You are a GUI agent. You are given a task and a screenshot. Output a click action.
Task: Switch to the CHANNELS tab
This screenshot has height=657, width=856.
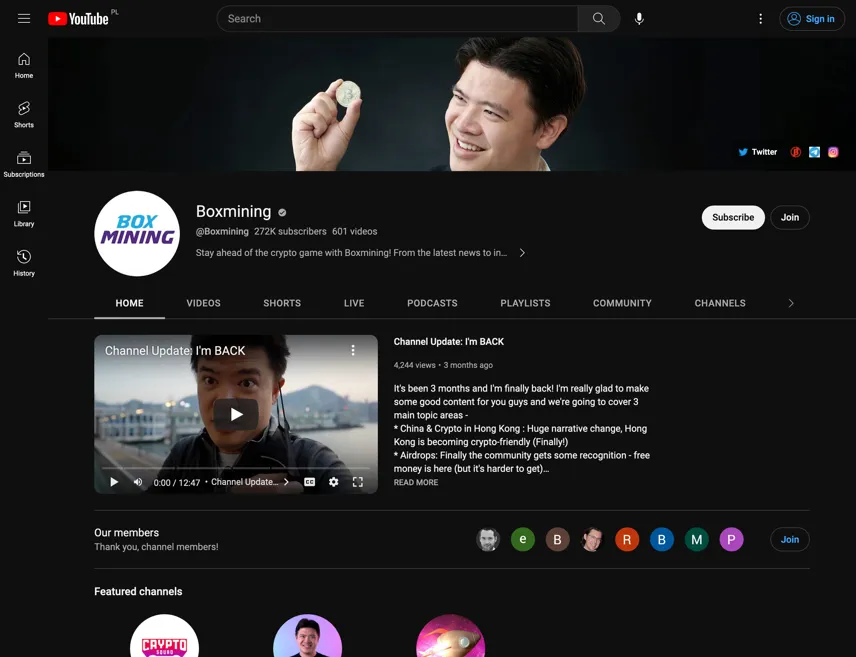click(720, 303)
